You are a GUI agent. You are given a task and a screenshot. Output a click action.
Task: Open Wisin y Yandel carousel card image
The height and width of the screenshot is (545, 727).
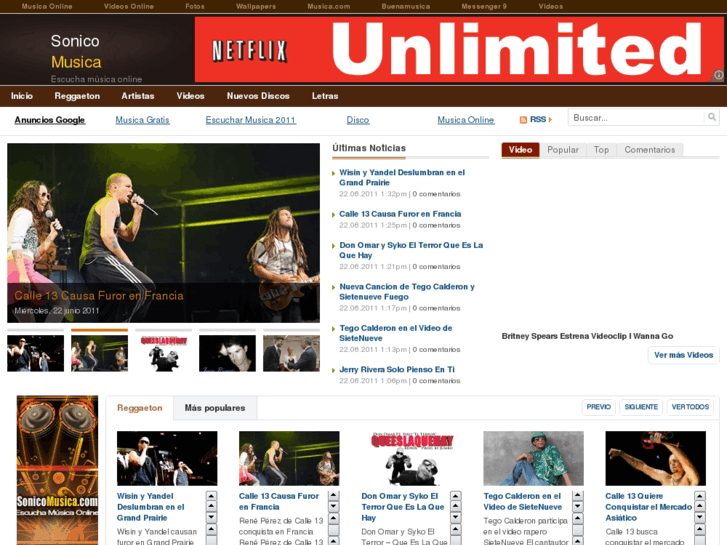(167, 458)
